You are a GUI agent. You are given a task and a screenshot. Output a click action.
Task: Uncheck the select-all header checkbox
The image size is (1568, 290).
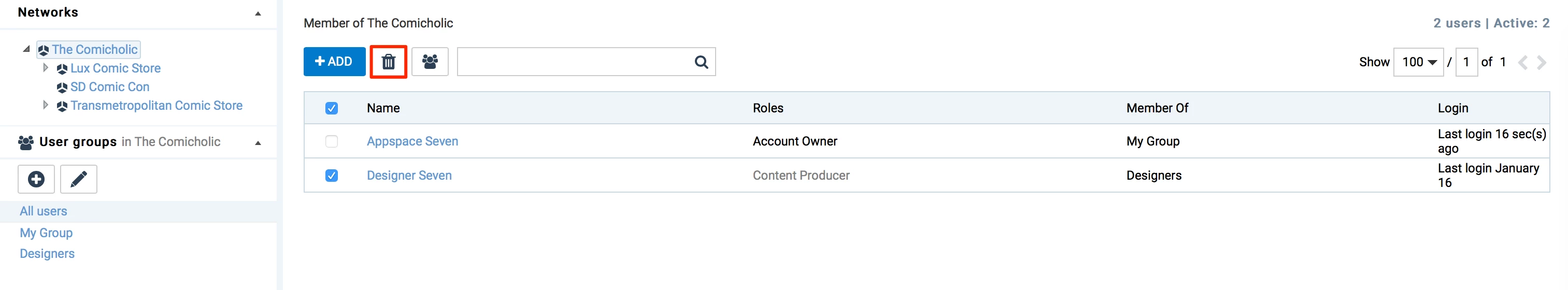(332, 108)
